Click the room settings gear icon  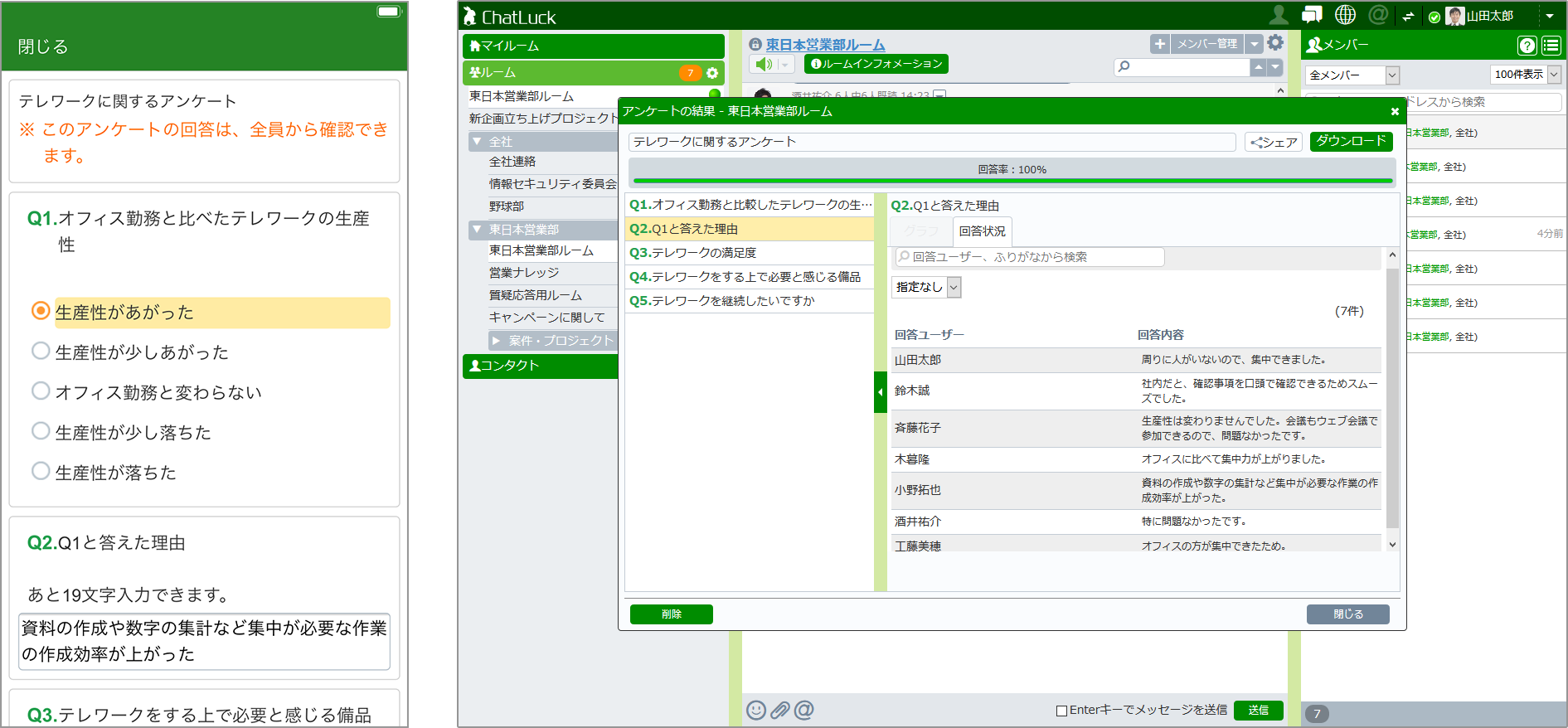click(1276, 43)
